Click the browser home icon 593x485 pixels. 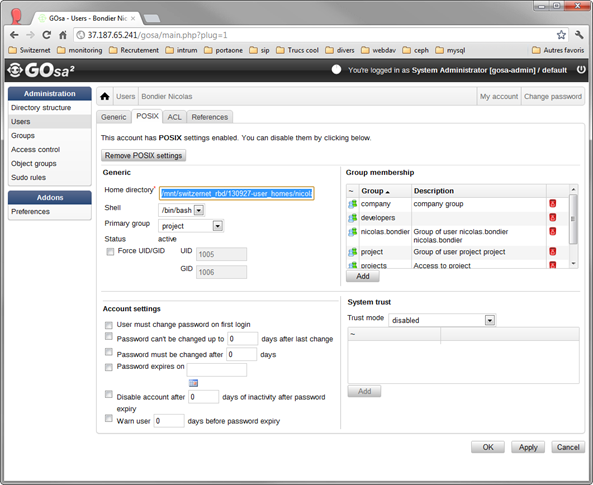[x=63, y=35]
